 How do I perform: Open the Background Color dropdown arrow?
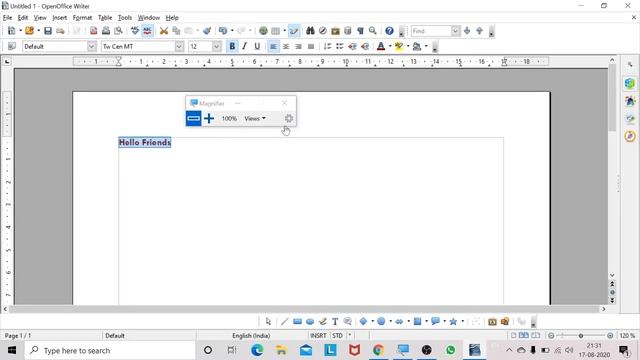pos(426,47)
